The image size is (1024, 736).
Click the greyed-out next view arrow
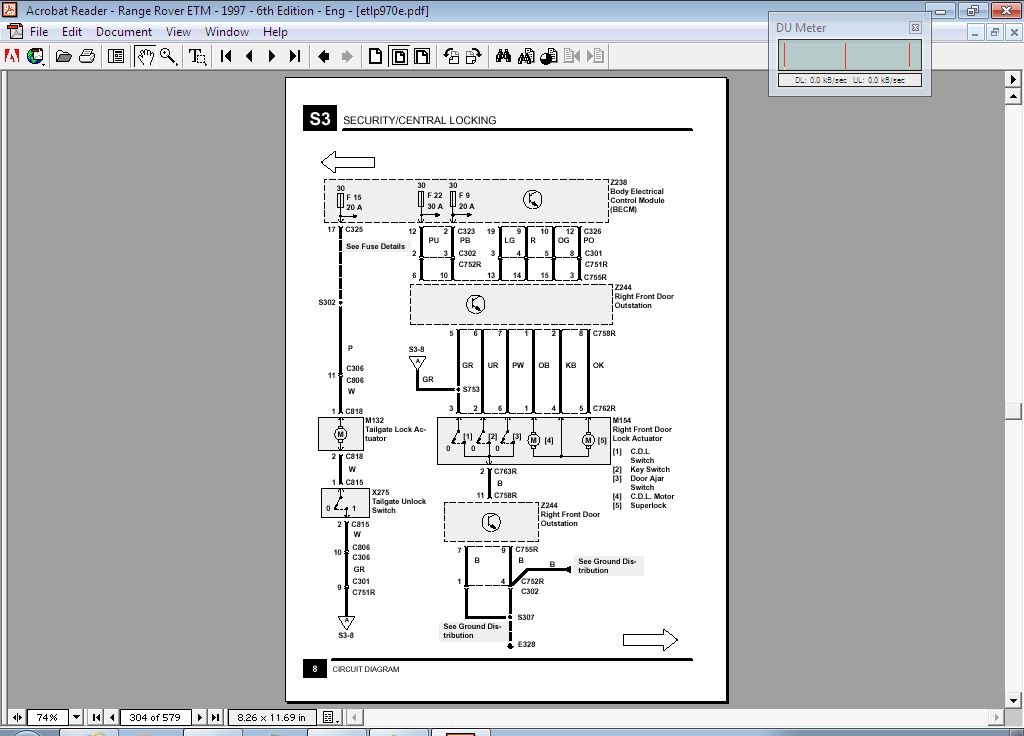(x=347, y=56)
